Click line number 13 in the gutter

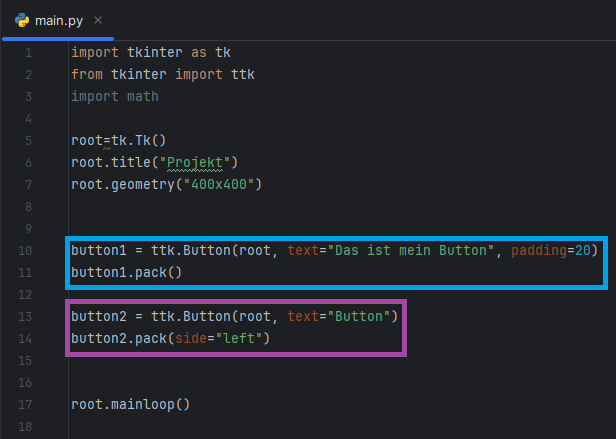point(25,317)
